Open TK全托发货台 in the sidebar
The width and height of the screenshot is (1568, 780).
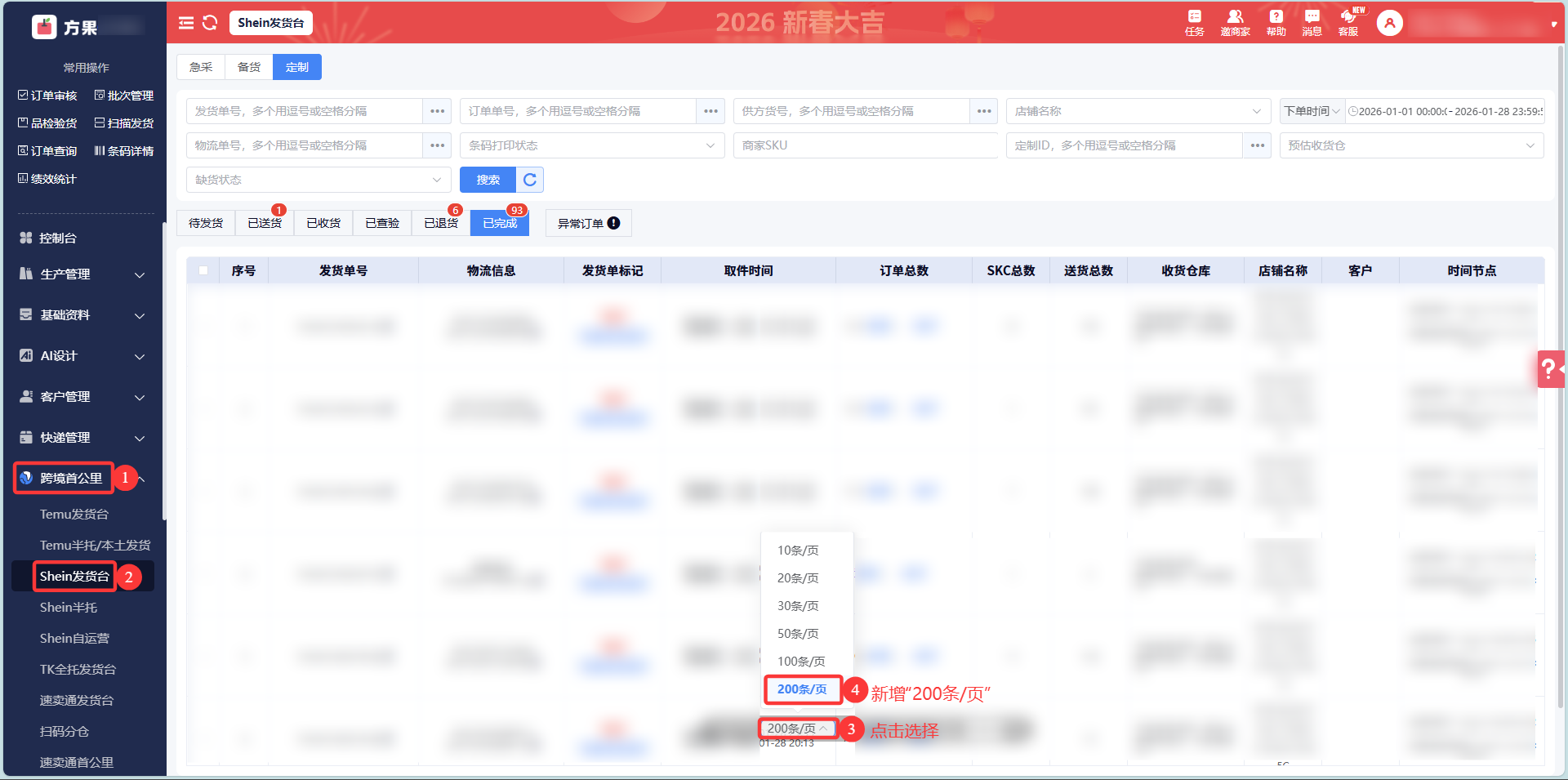(78, 670)
